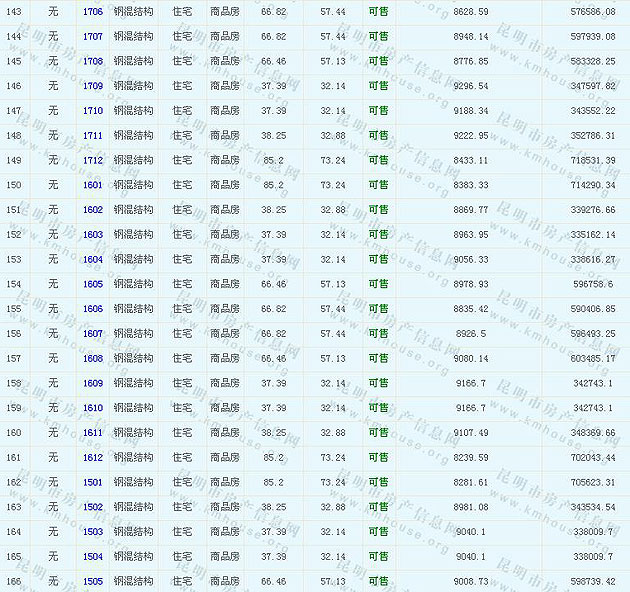630x592 pixels.
Task: Open room 1612 link
Action: click(92, 458)
